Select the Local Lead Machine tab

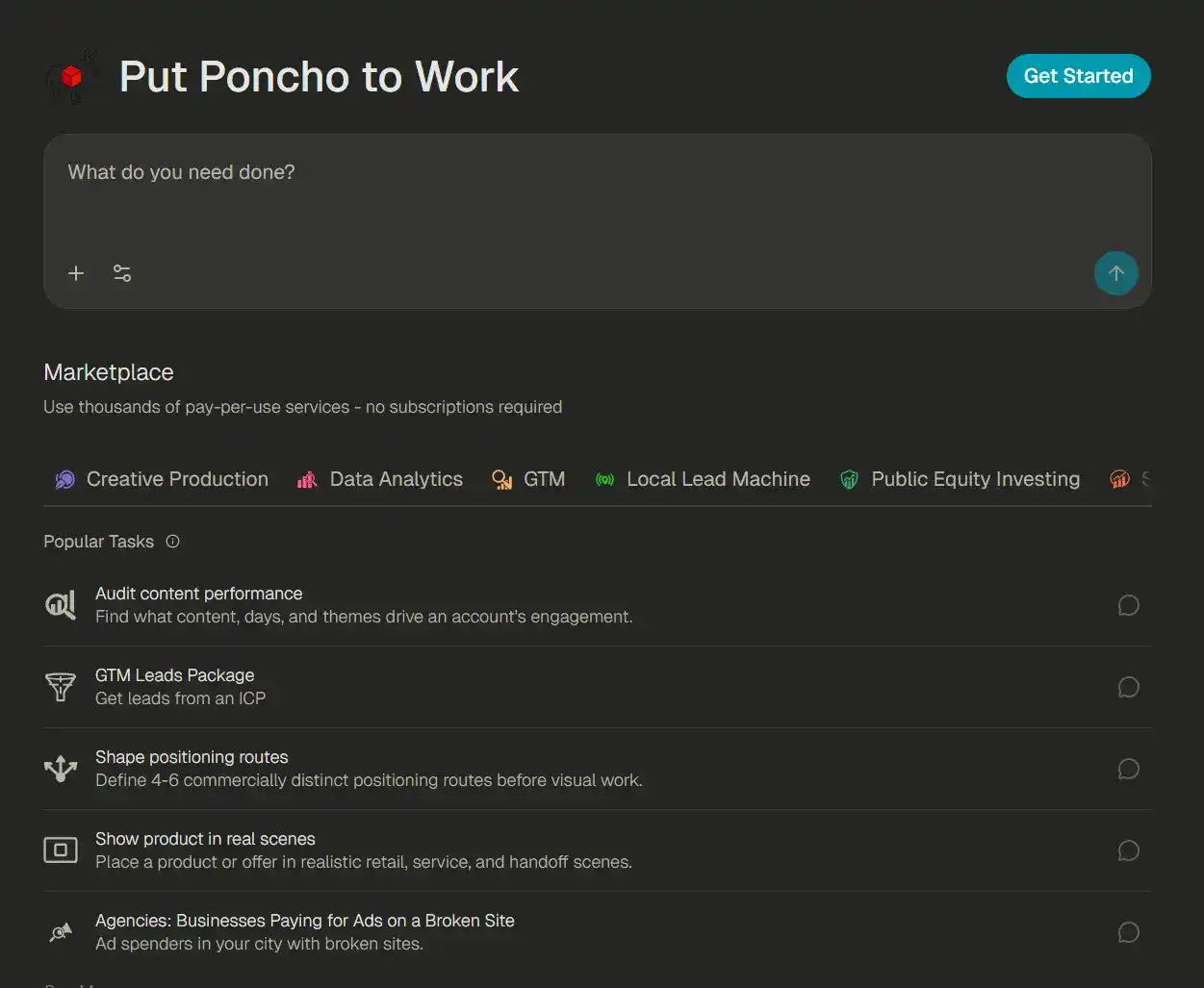click(x=703, y=479)
